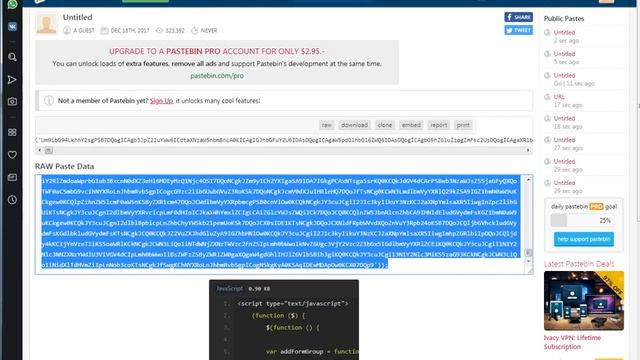Viewport: 640px width, 360px height.
Task: Open WhatsApp in the browser sidebar
Action: point(12,4)
